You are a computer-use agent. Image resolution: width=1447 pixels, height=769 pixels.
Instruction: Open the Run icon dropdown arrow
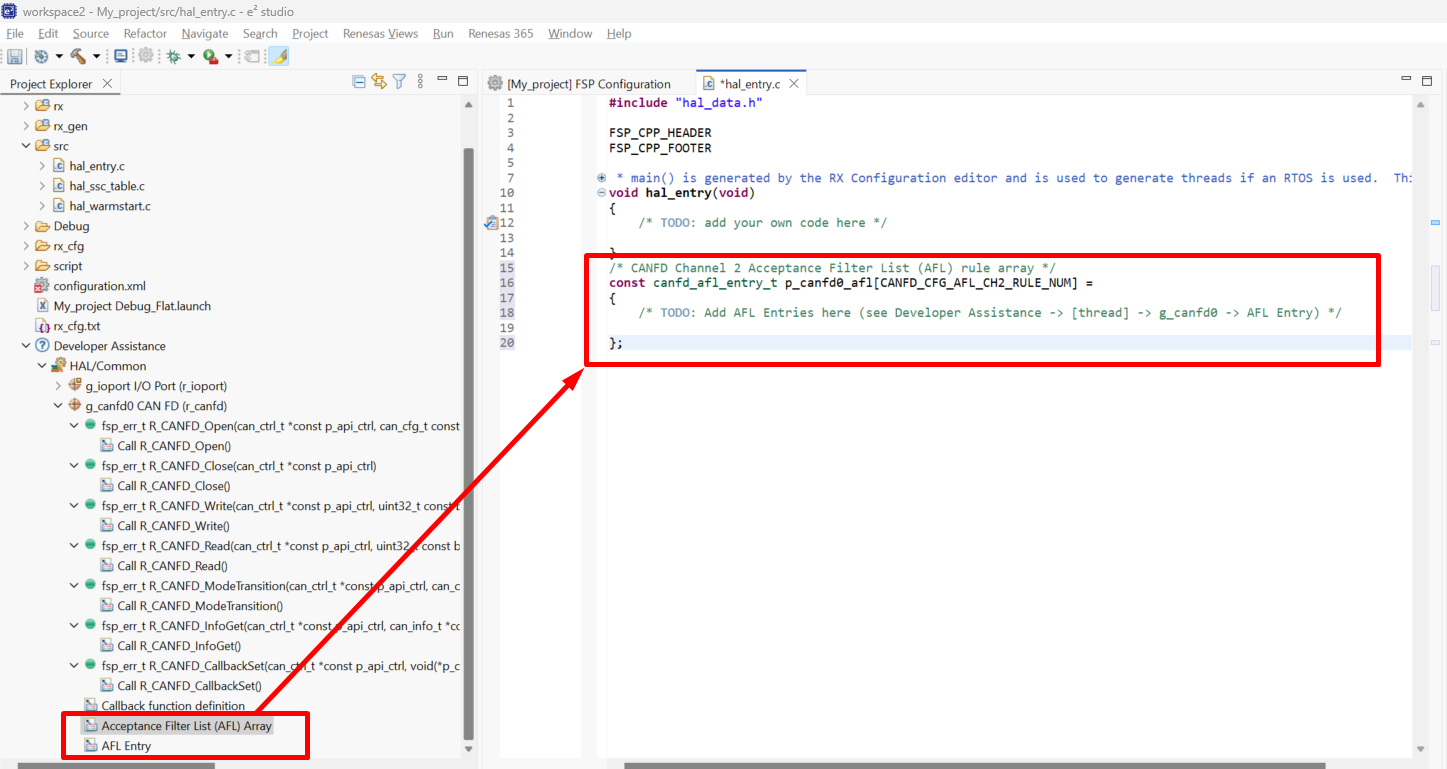(229, 57)
